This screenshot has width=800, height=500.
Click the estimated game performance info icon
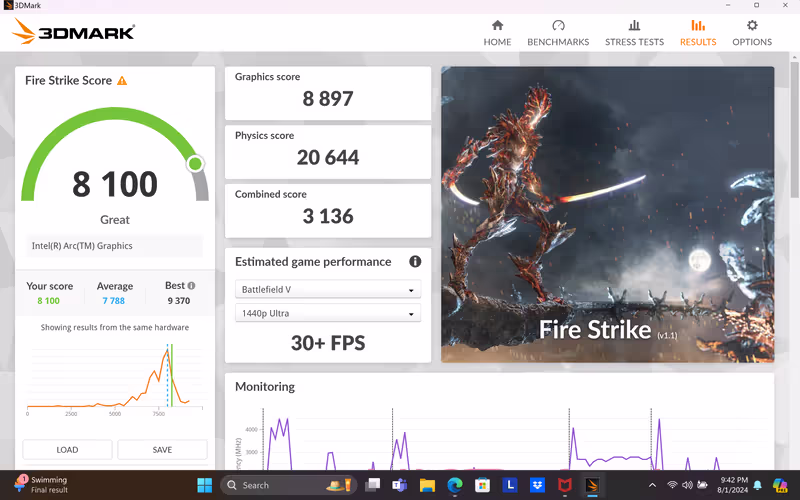tap(415, 262)
